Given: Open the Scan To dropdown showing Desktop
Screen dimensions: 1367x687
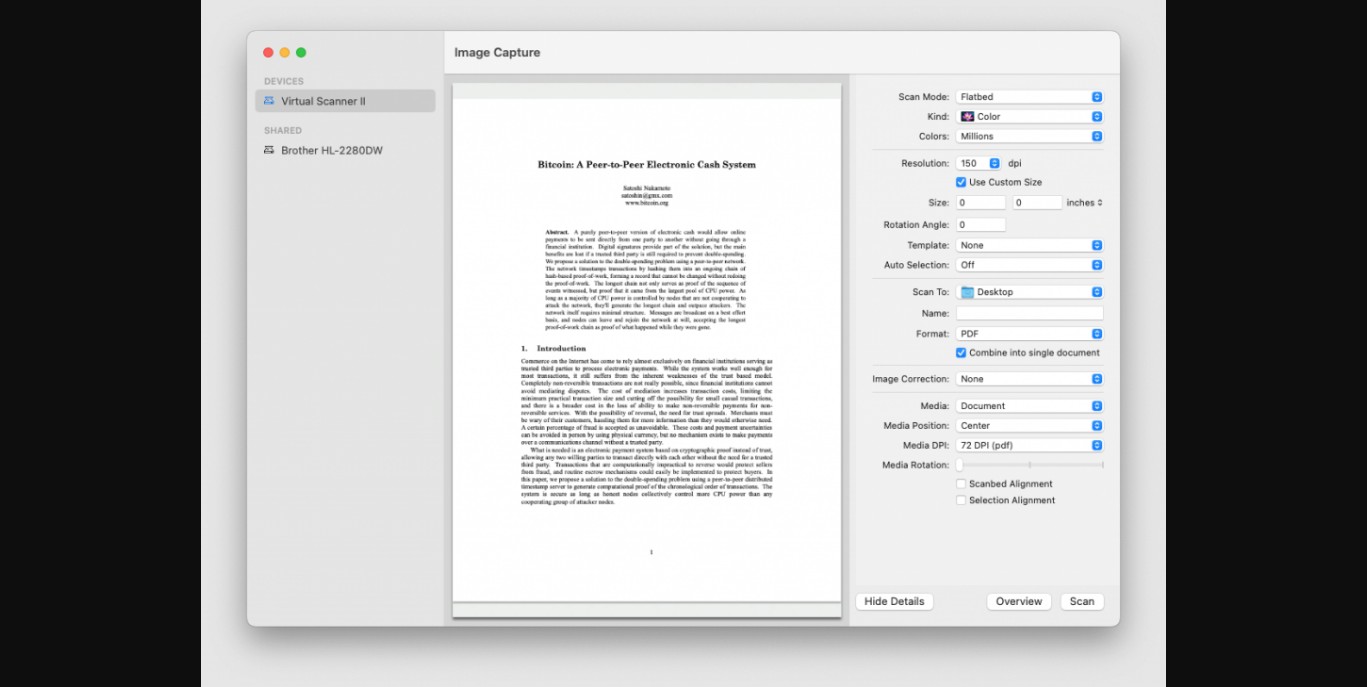Looking at the screenshot, I should 1029,292.
